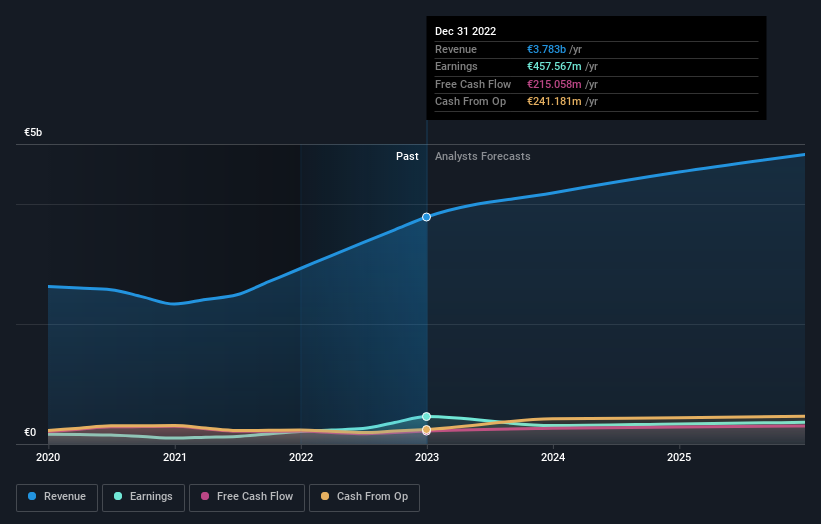Click the €241.181m cash from op value
Image resolution: width=821 pixels, height=524 pixels.
554,102
